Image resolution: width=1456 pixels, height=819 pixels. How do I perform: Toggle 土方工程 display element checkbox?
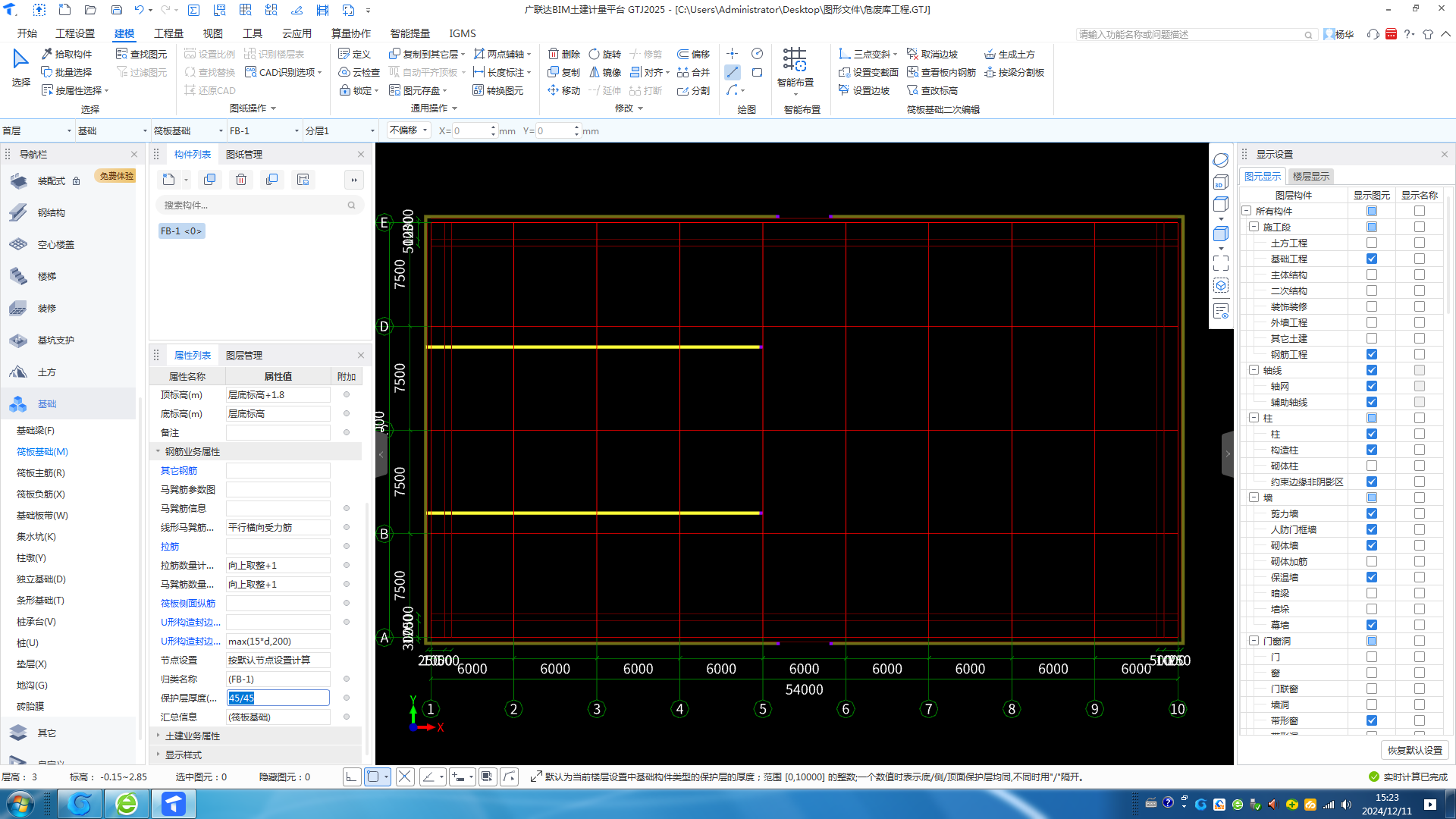click(x=1372, y=243)
